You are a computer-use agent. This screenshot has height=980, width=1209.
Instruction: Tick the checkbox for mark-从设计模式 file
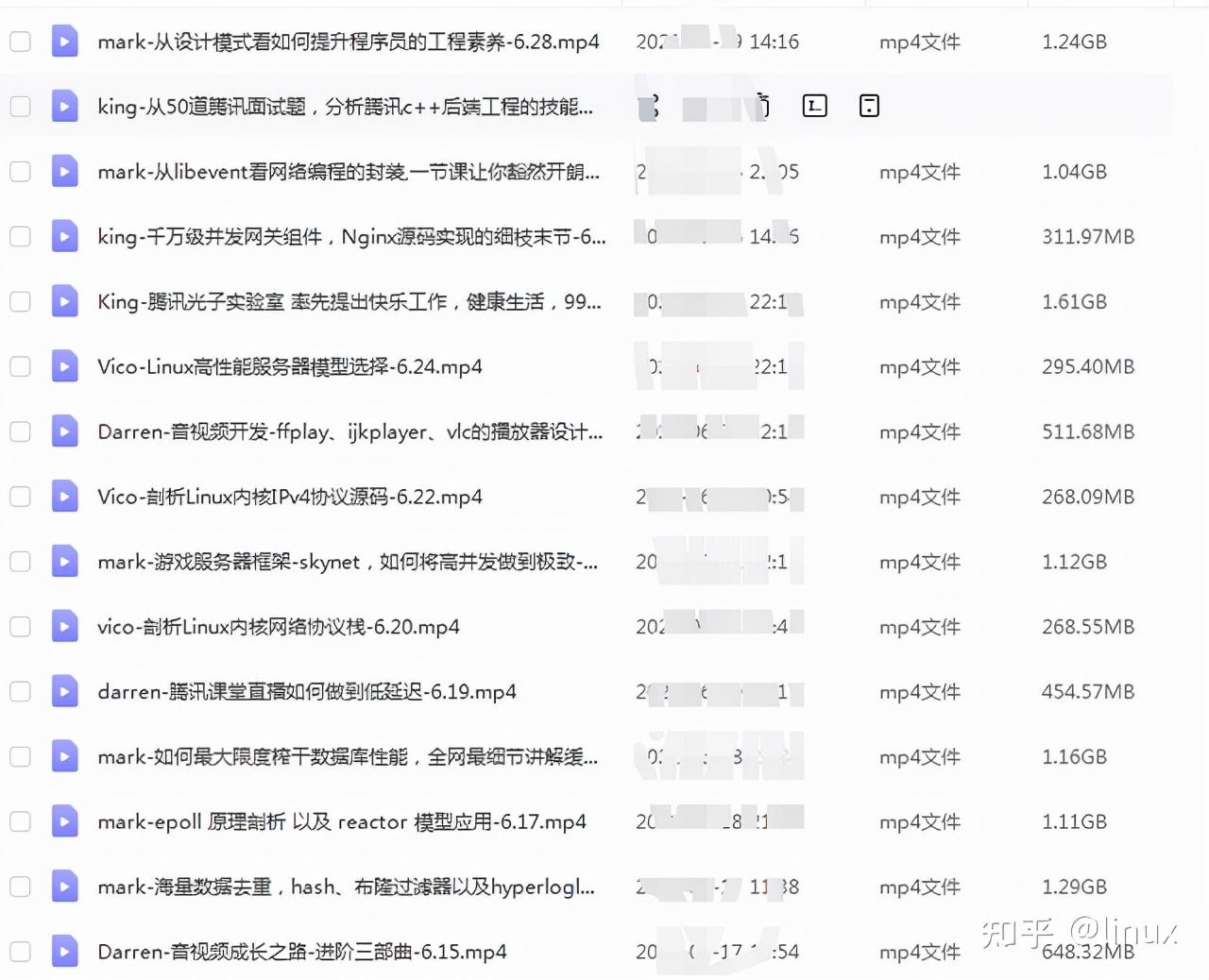[x=20, y=42]
